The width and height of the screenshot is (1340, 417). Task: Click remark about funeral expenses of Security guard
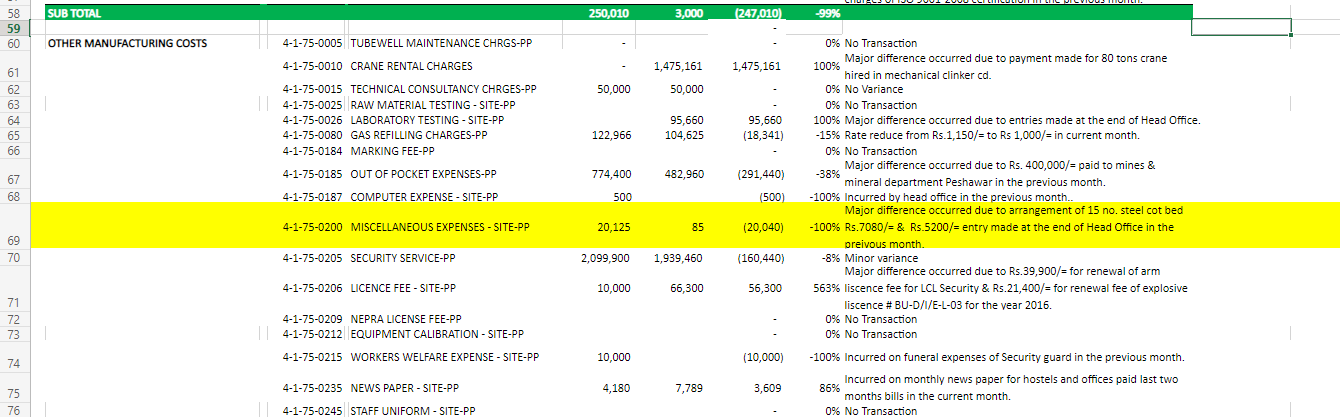(1014, 357)
